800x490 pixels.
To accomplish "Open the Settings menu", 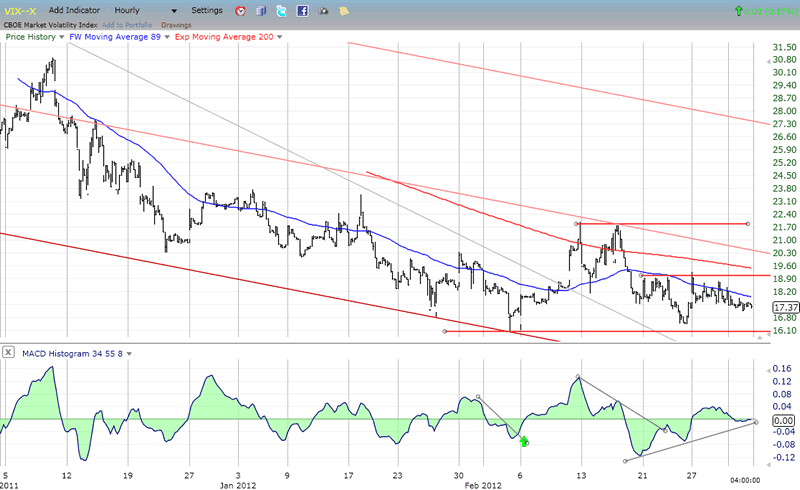I will 207,10.
